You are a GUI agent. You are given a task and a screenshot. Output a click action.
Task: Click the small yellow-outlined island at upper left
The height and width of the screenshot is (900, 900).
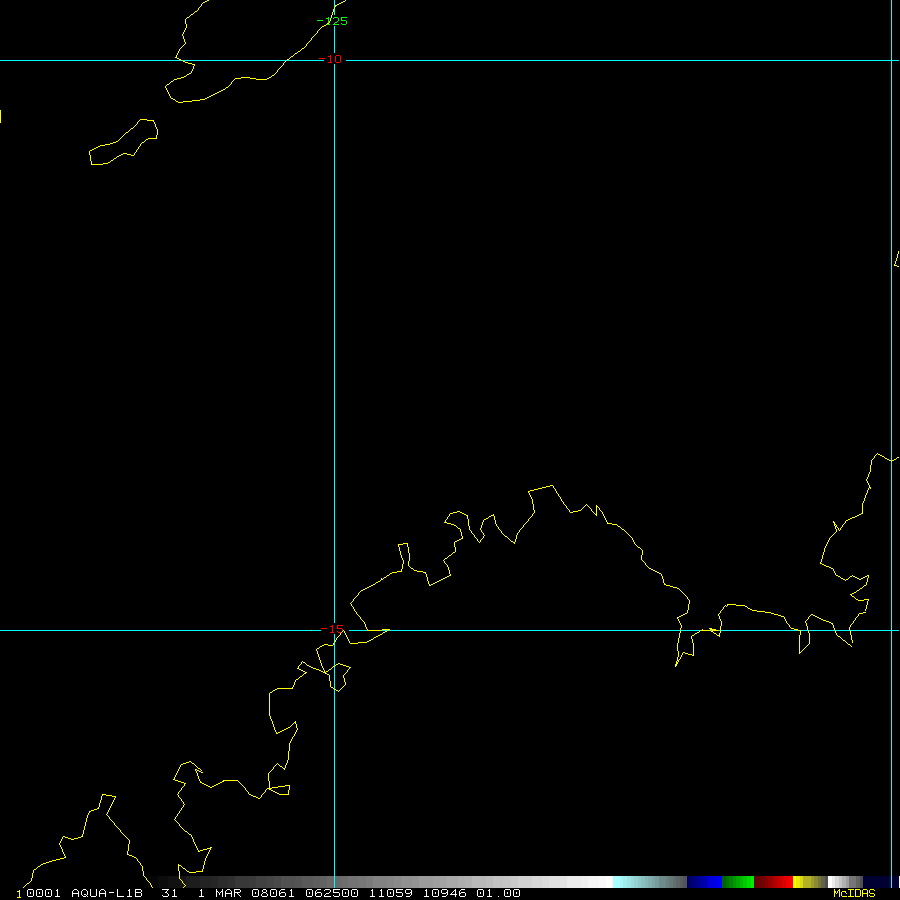click(125, 143)
